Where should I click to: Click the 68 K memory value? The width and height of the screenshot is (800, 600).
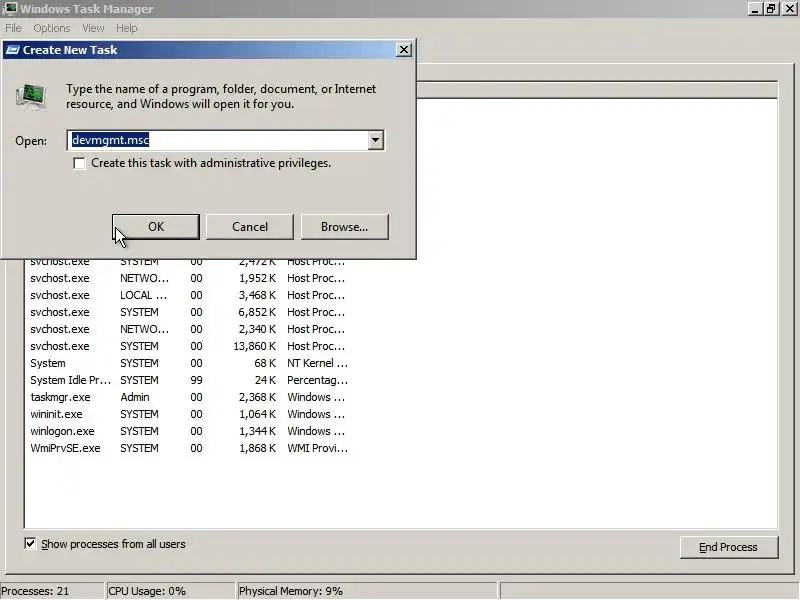pyautogui.click(x=265, y=363)
